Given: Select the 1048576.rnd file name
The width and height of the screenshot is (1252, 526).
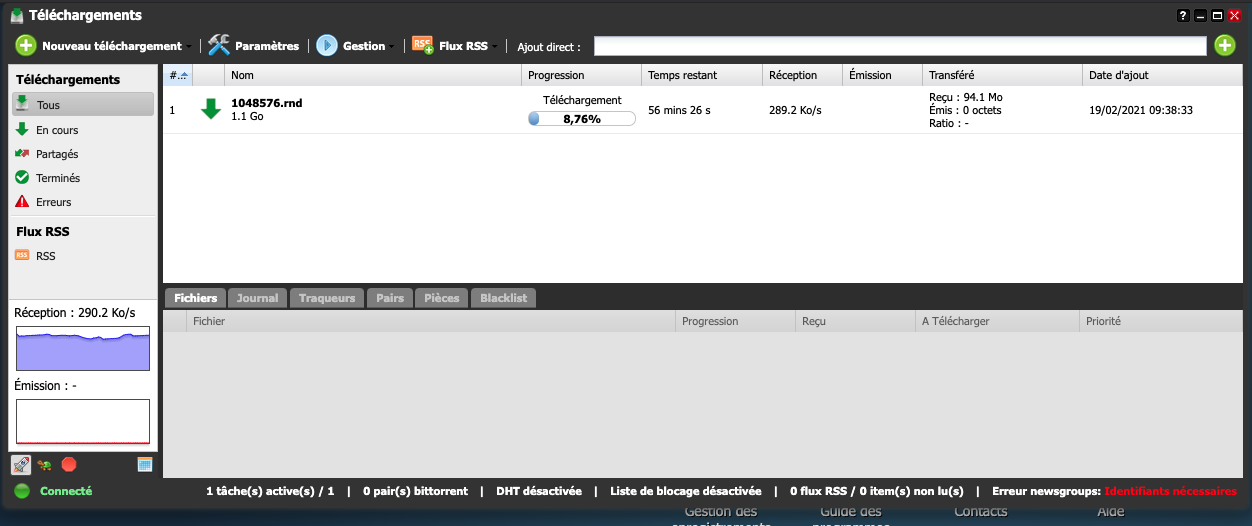Looking at the screenshot, I should tap(266, 102).
